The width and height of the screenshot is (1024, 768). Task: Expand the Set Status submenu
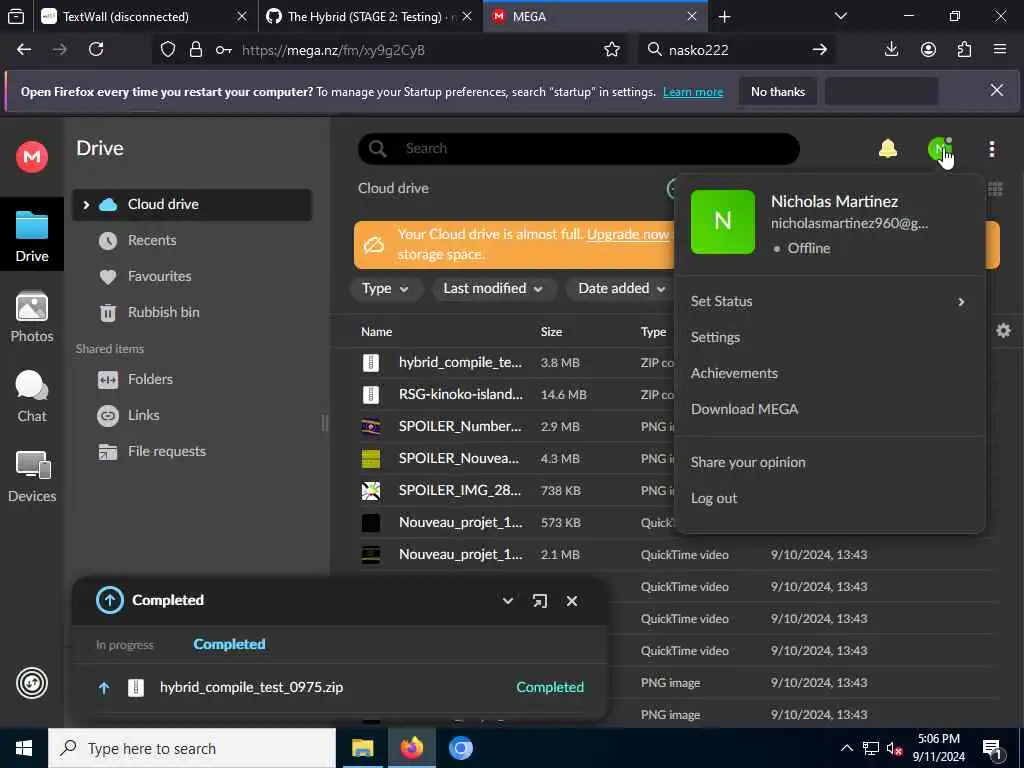tap(828, 301)
